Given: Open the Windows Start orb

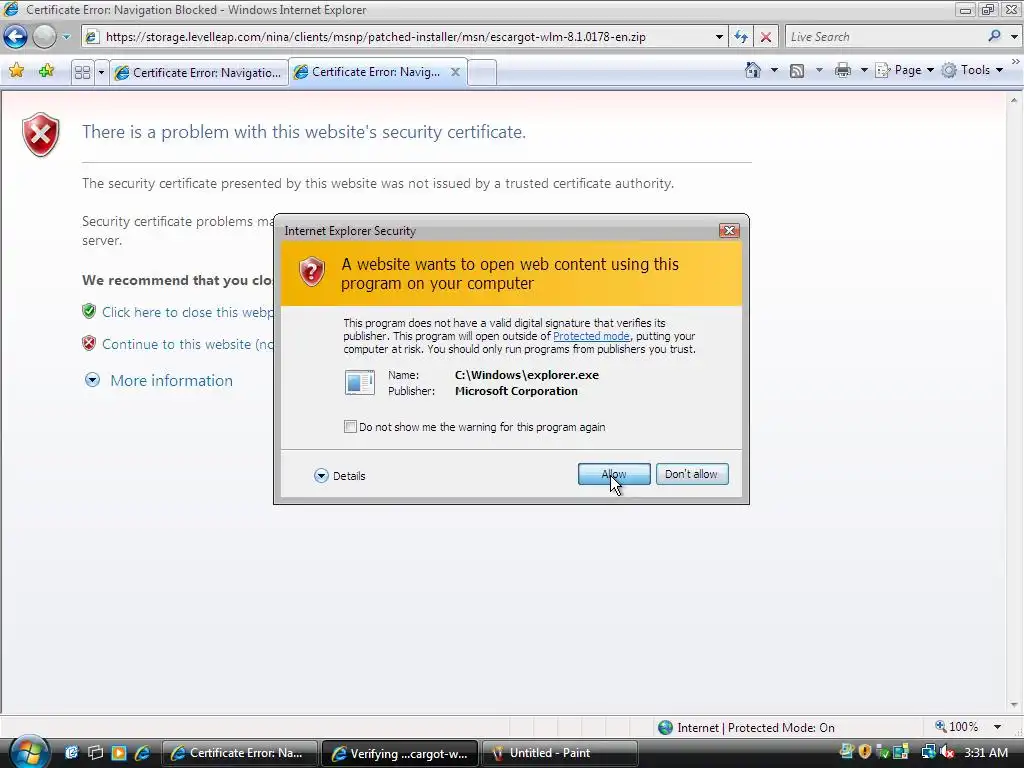Looking at the screenshot, I should click(28, 752).
